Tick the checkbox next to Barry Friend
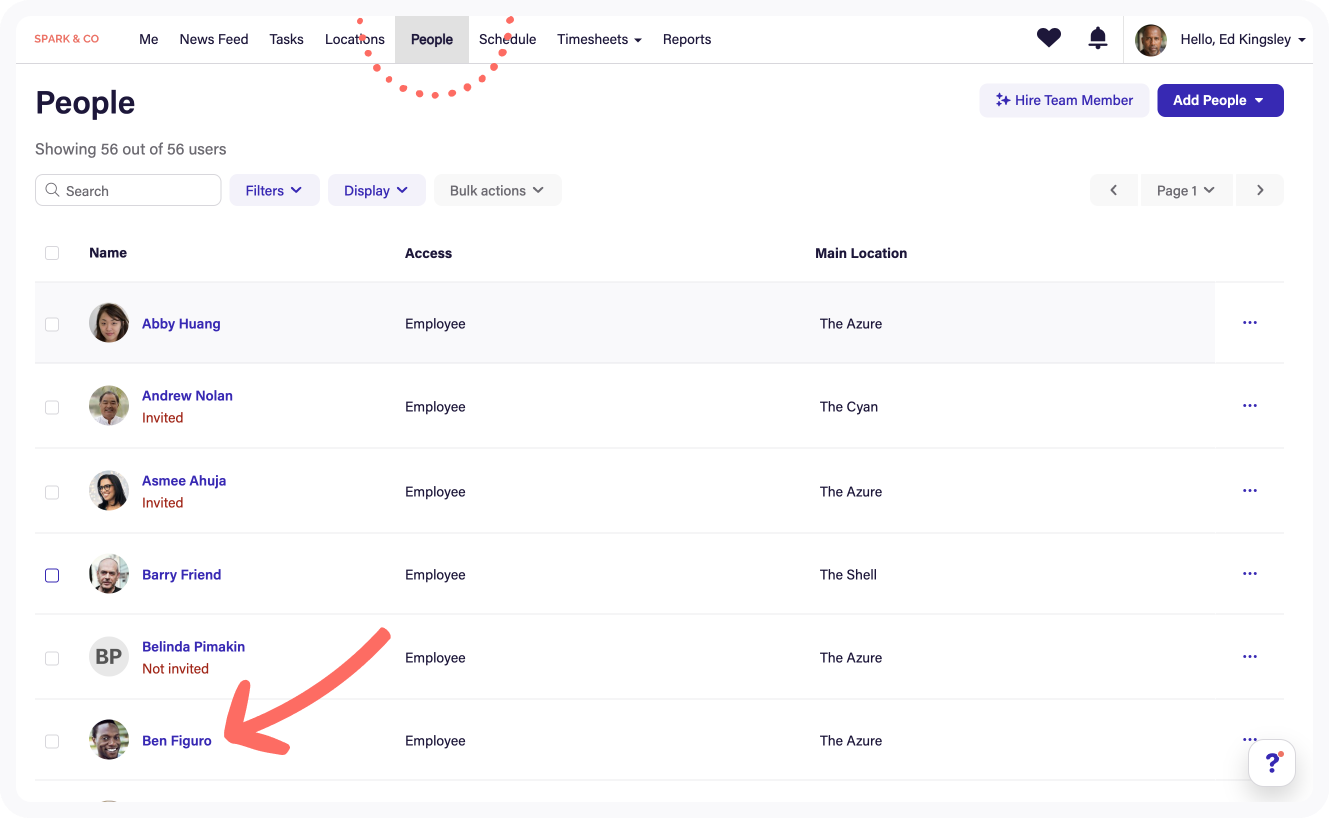 coord(52,575)
